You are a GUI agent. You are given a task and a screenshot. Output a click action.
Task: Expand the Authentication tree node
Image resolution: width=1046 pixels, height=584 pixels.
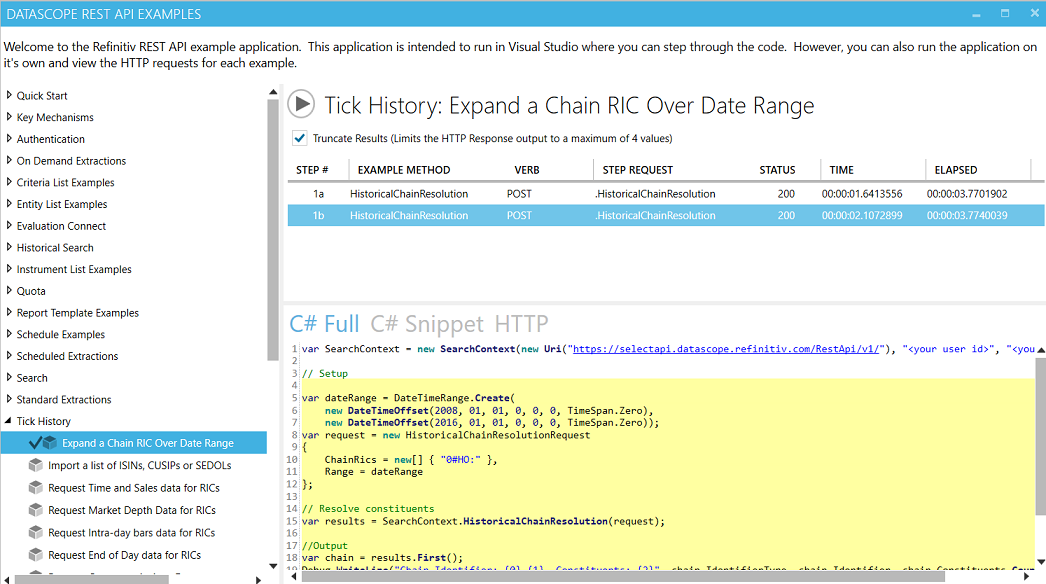click(x=9, y=139)
